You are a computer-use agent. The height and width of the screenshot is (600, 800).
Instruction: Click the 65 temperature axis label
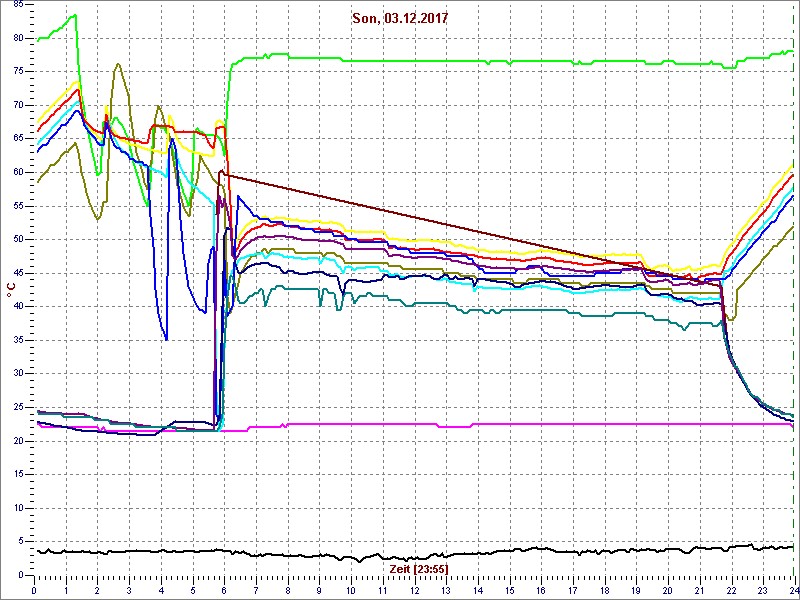[18, 139]
